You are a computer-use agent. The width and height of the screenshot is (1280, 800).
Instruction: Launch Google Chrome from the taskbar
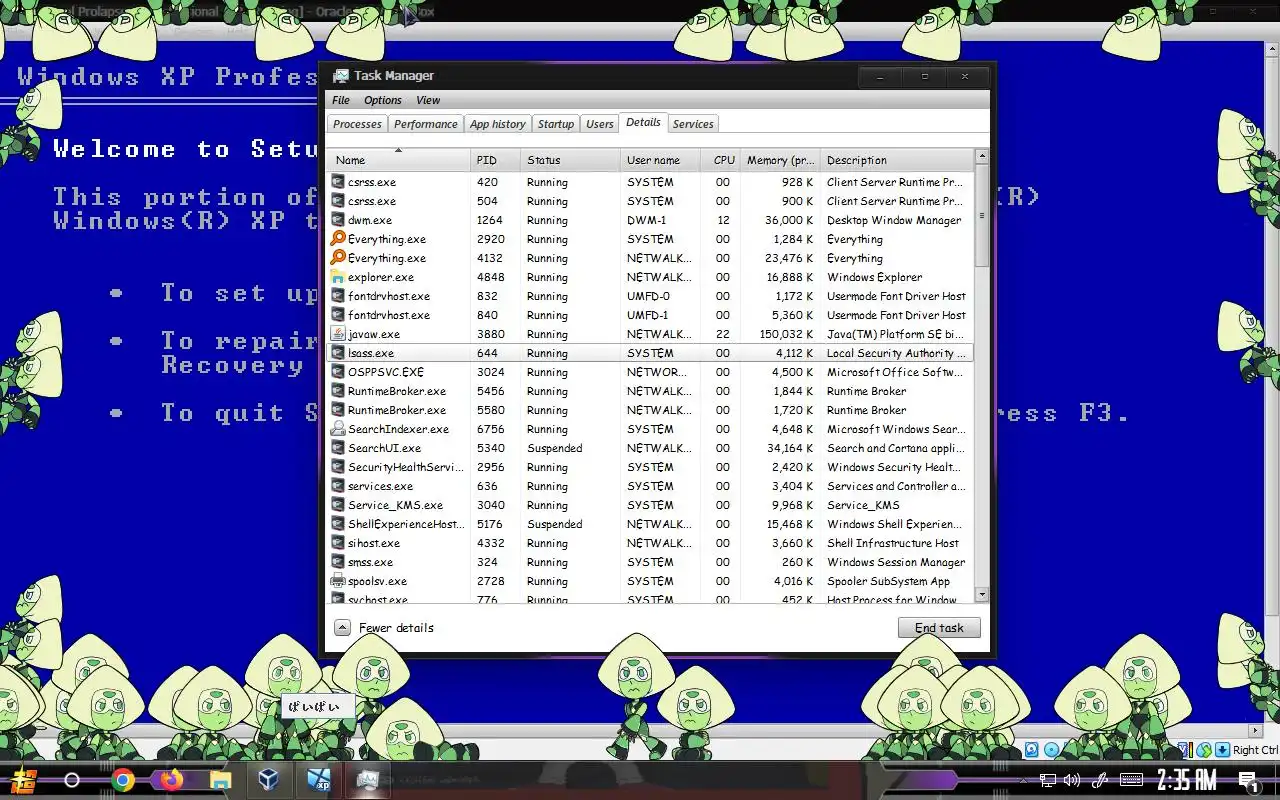(123, 780)
